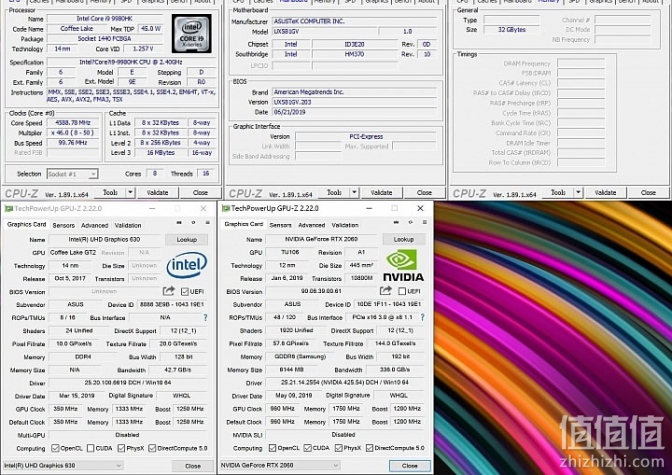Screen dimensions: 672x475
Task: Click the screenshot camera icon in NVIDIA GPU-Z
Action: pos(396,222)
